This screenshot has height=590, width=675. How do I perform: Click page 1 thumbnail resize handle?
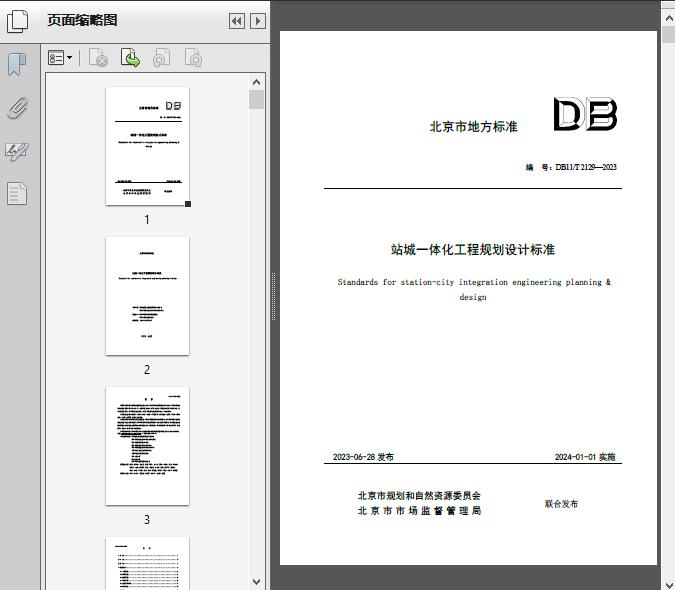(188, 204)
